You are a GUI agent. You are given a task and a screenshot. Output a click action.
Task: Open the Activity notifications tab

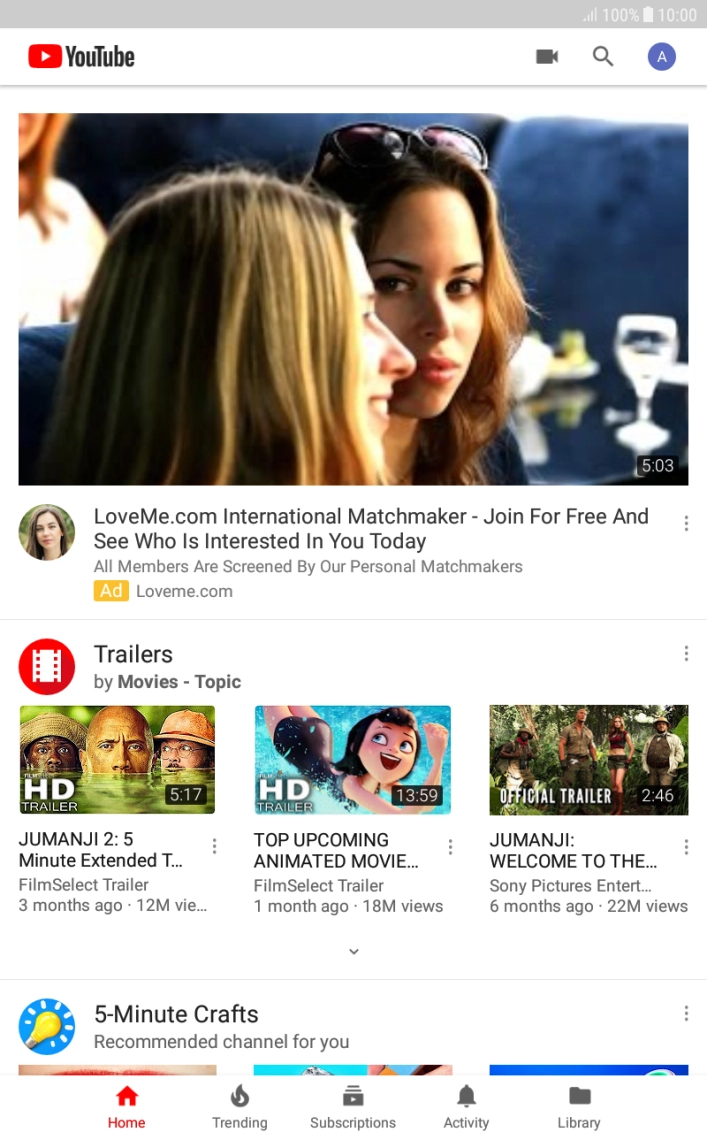point(466,1106)
